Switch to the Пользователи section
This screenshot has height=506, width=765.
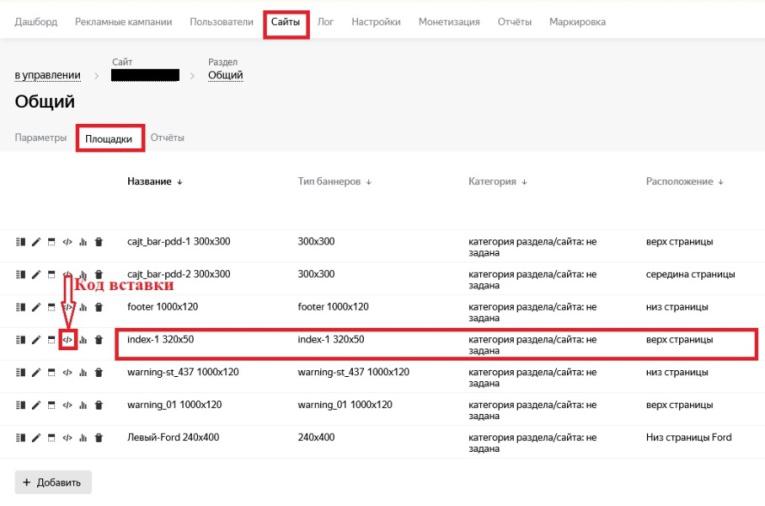pos(221,22)
